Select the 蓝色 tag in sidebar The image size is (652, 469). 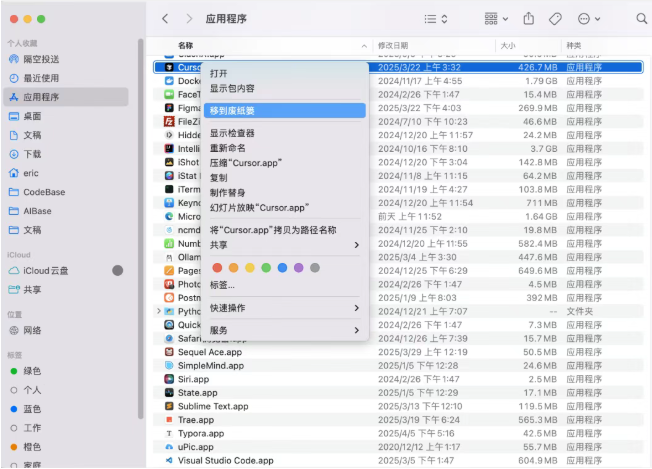click(x=66, y=409)
